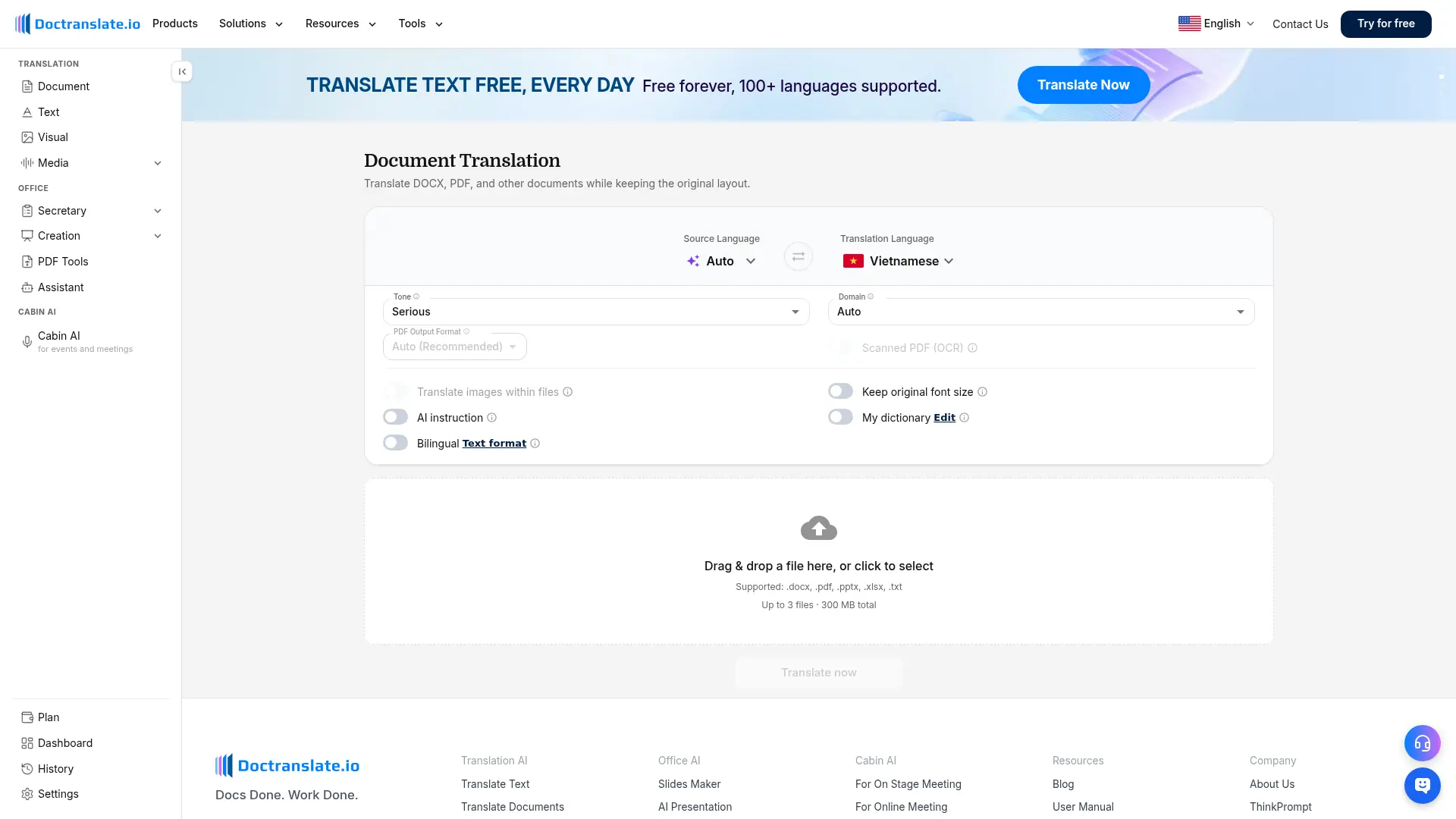Open the chatbot smiley floating button

pos(1423,786)
